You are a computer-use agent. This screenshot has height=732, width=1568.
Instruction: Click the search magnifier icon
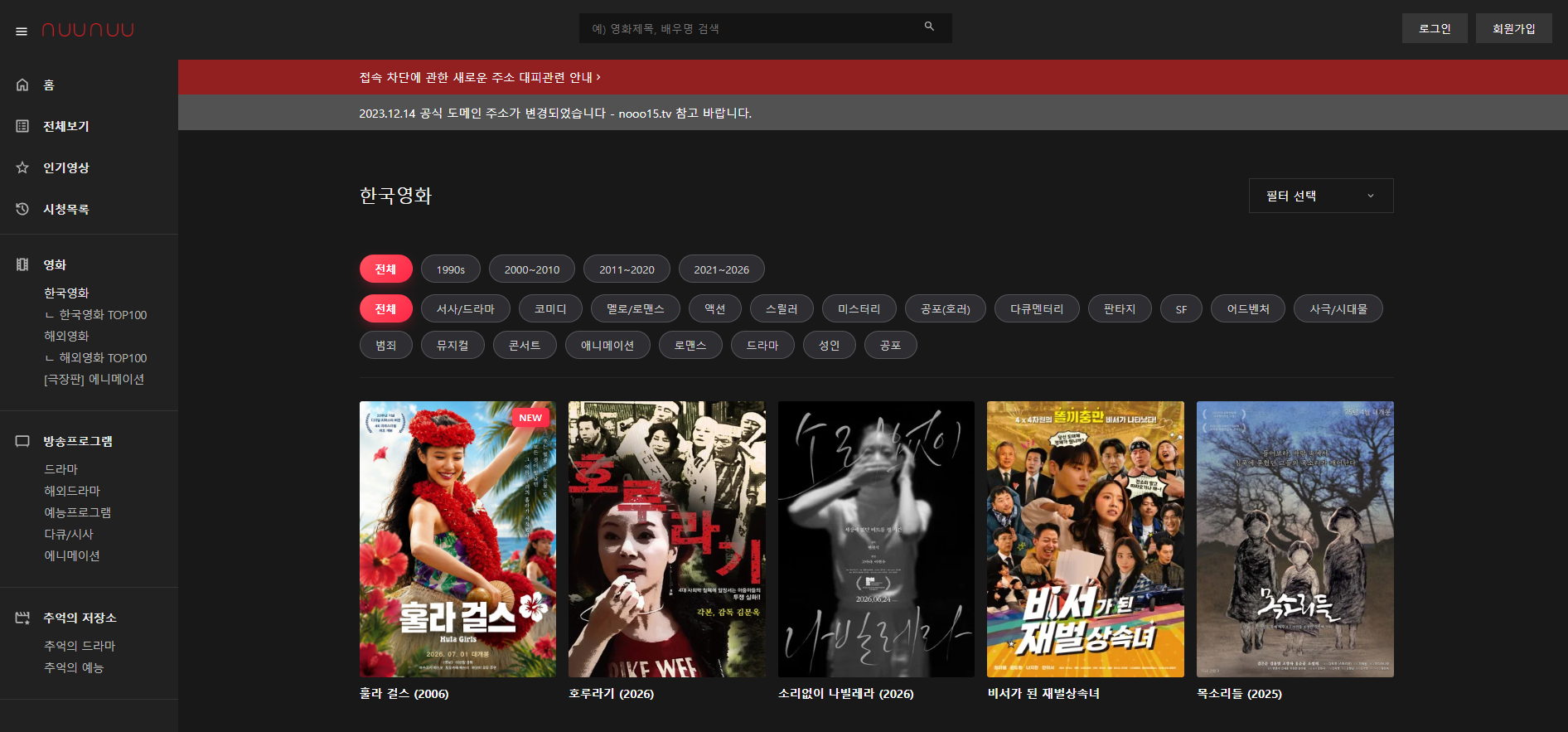click(x=929, y=27)
